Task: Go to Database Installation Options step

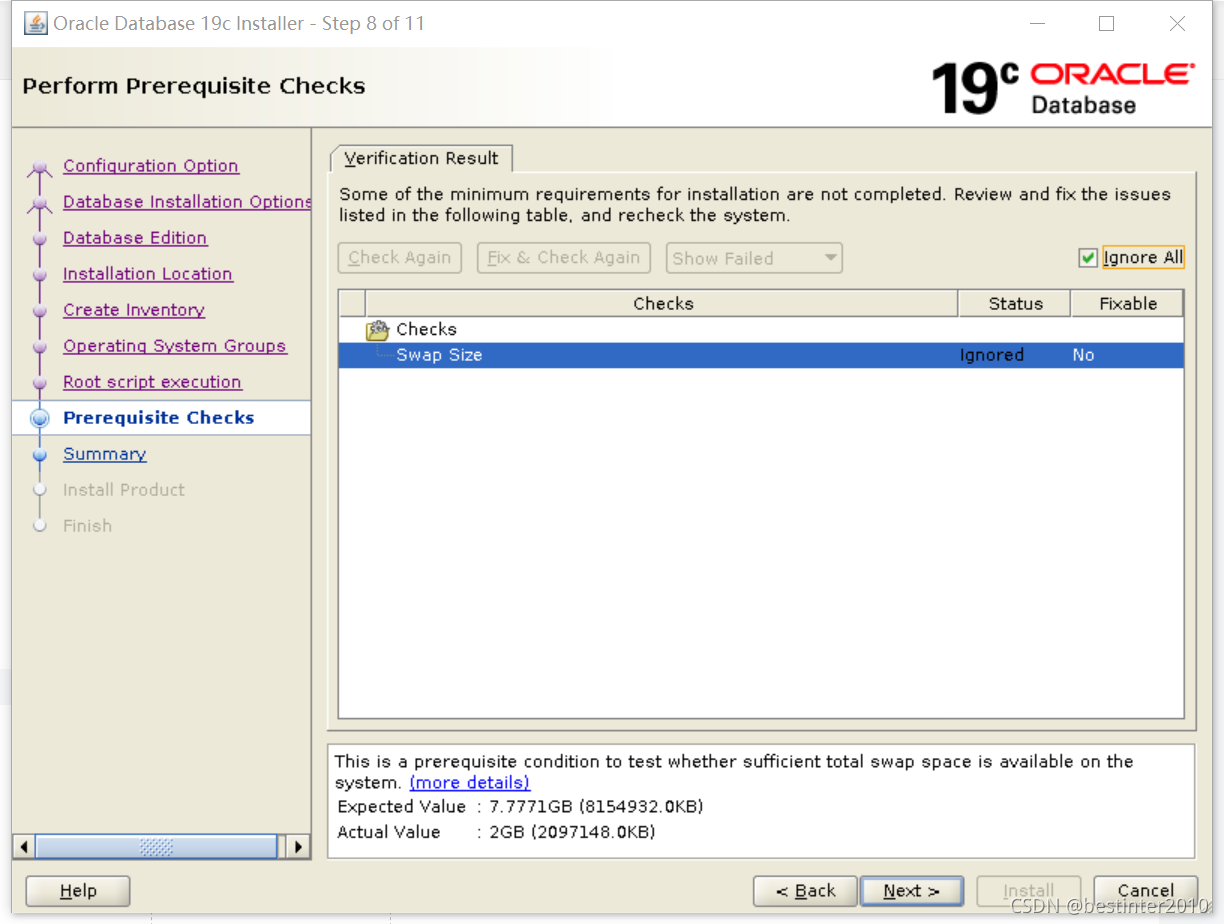Action: [x=187, y=202]
